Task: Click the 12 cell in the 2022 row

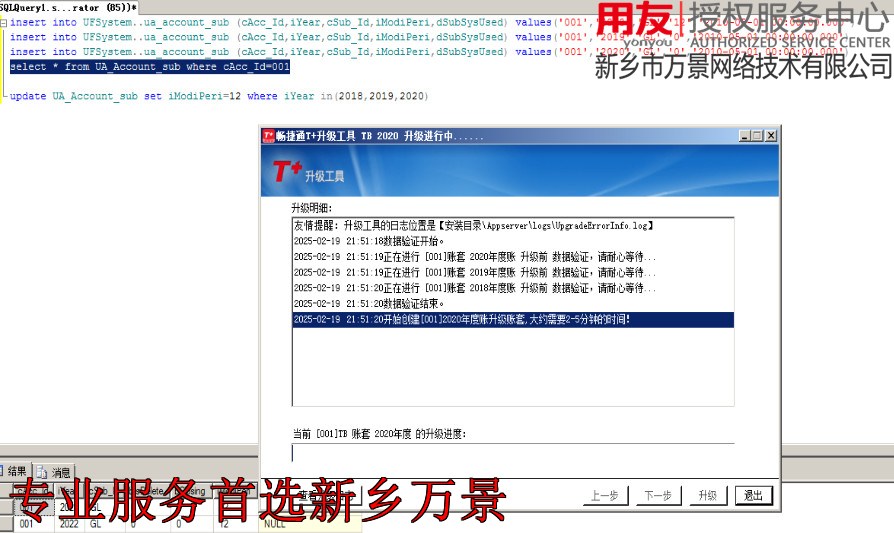Action: (x=236, y=524)
